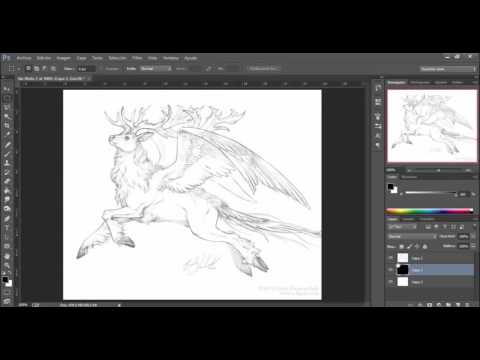Image resolution: width=480 pixels, height=360 pixels.
Task: Select the Shape tool
Action: pos(7,247)
